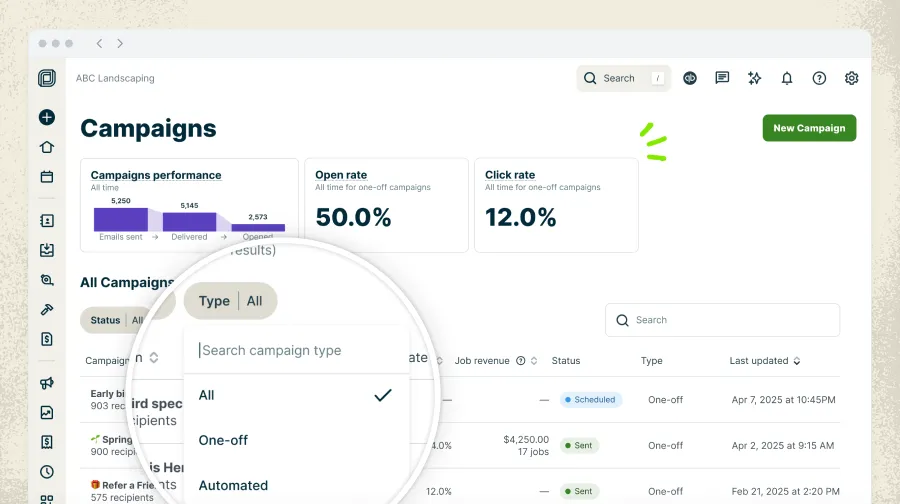Image resolution: width=900 pixels, height=504 pixels.
Task: Open the Marketing megaphone icon
Action: [x=47, y=383]
